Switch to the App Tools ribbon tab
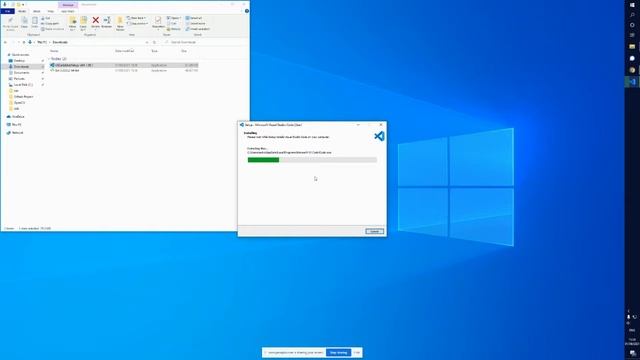This screenshot has width=640, height=360. point(68,11)
